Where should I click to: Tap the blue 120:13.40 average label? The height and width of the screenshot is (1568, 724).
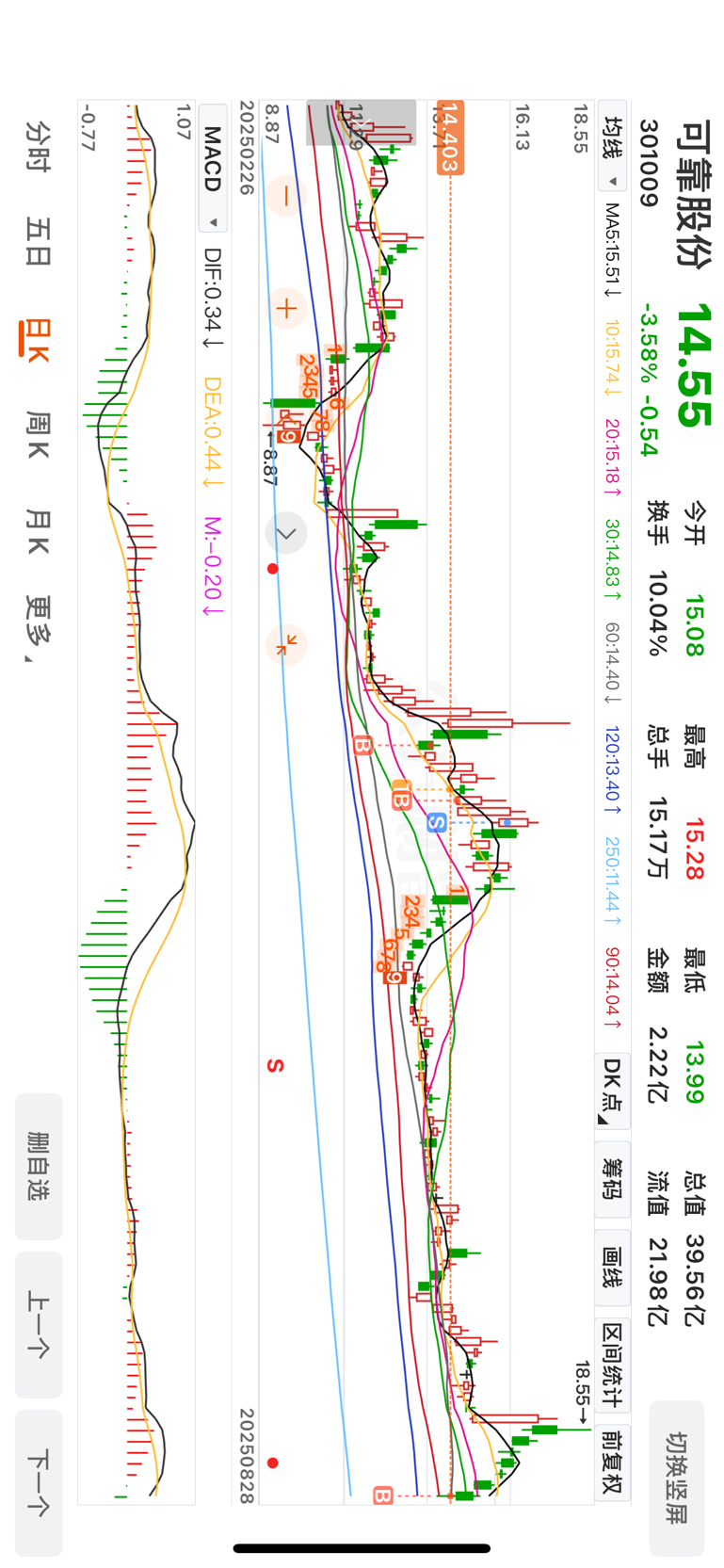click(613, 769)
